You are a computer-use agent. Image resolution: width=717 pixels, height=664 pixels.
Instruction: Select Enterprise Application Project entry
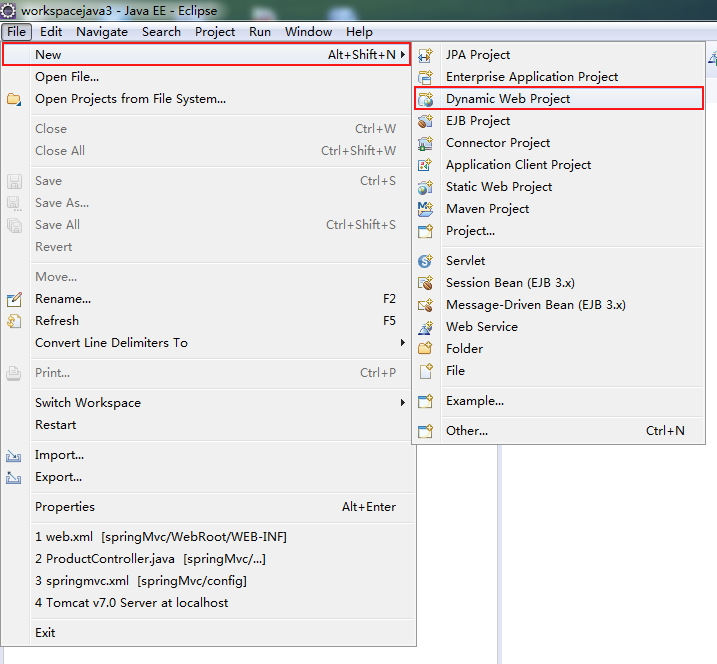(558, 77)
